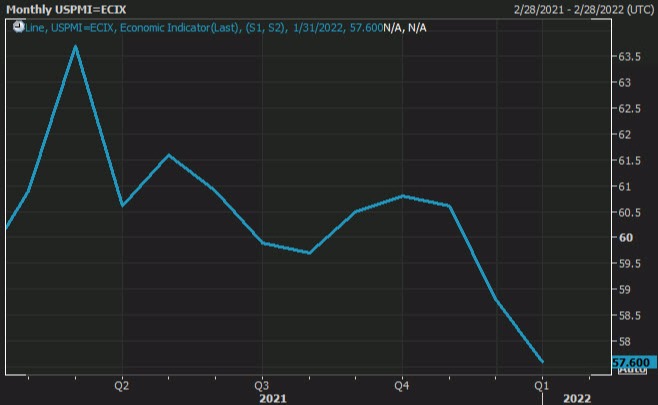Click the highest peak of the blue line

tap(76, 46)
